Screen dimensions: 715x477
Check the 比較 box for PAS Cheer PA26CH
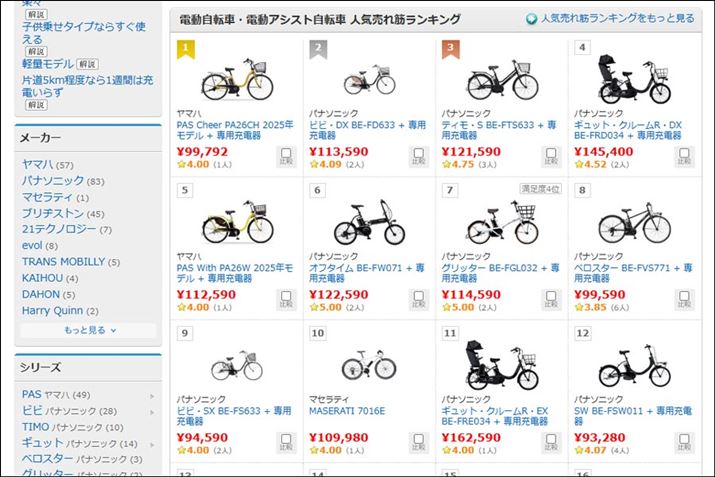pos(286,156)
